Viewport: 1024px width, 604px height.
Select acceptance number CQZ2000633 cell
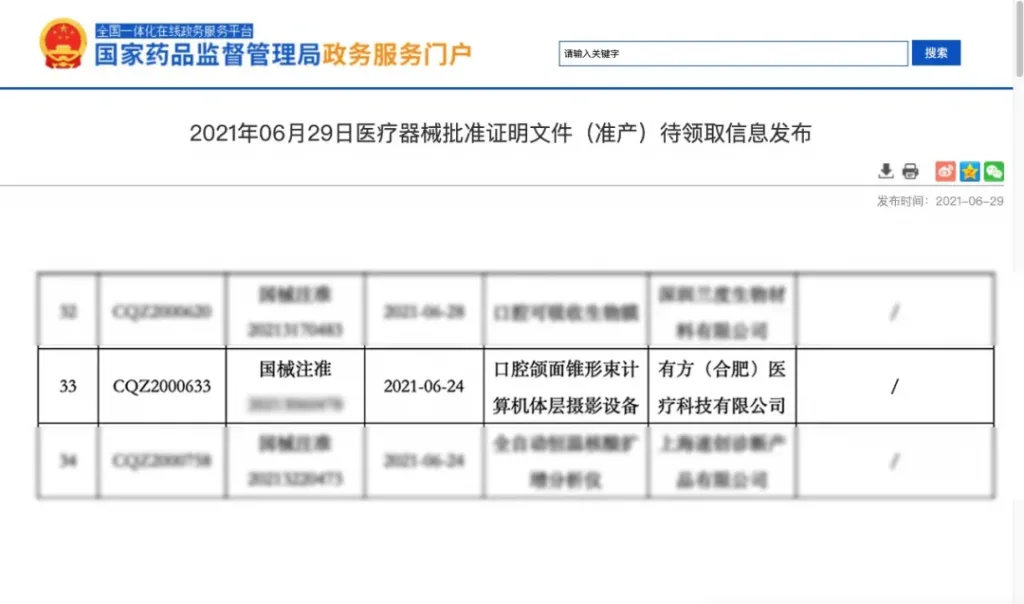click(x=162, y=386)
